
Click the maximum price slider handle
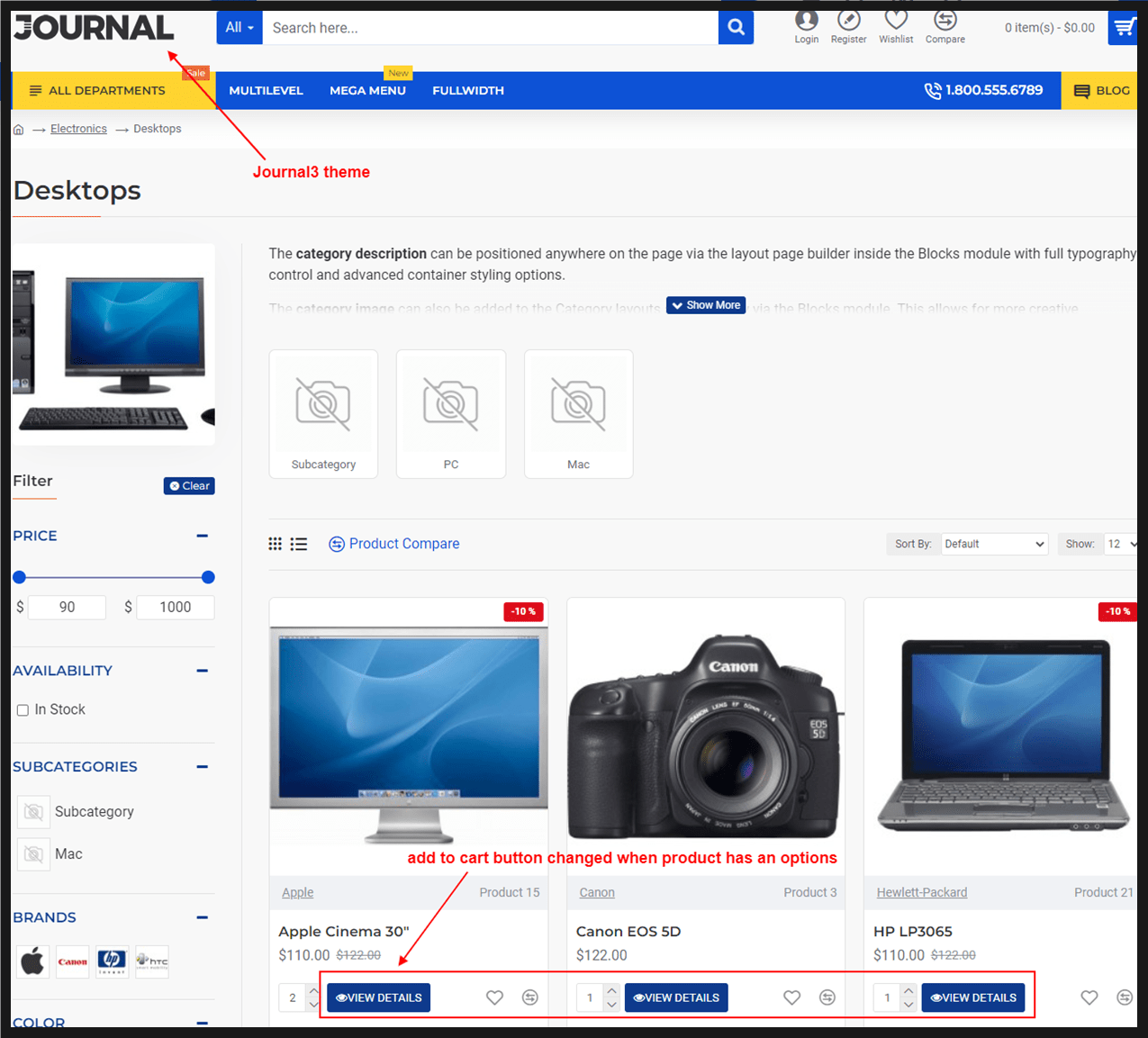tap(208, 577)
